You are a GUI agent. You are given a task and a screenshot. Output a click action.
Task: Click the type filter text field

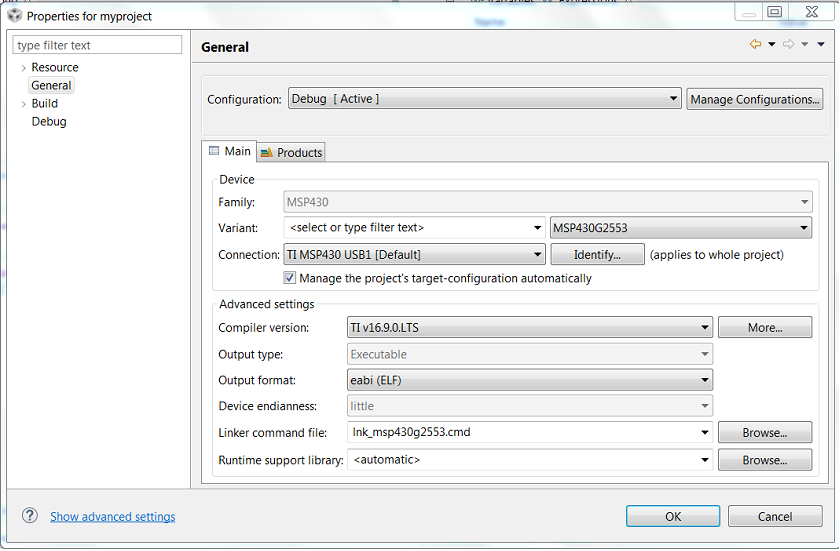[97, 45]
